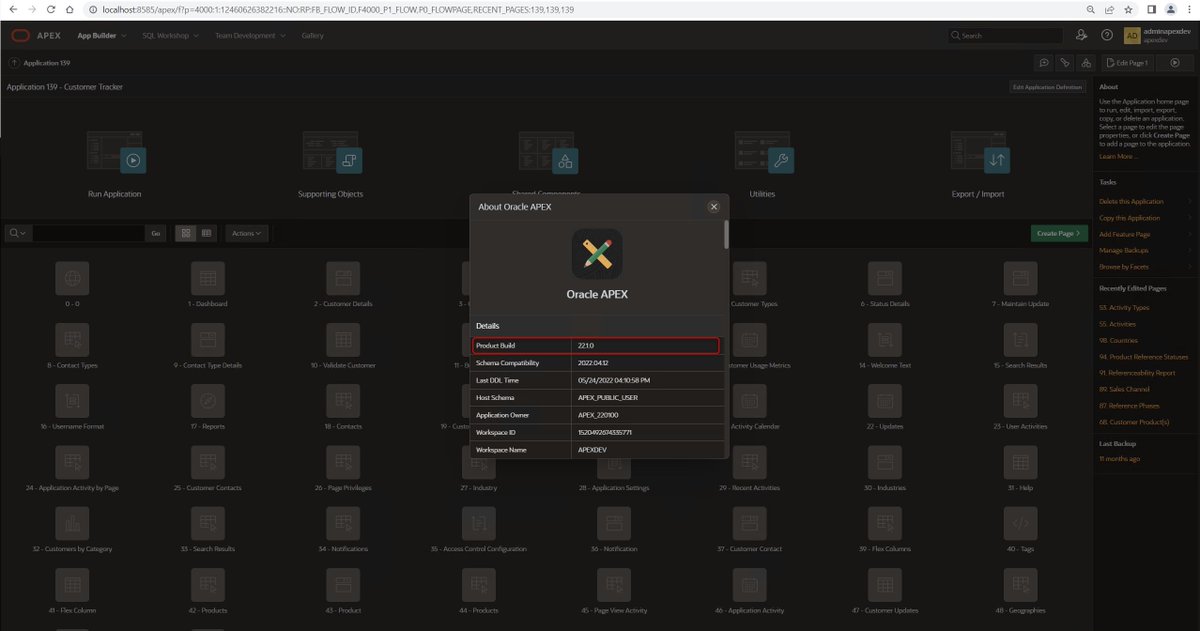The height and width of the screenshot is (631, 1200).
Task: Open the 31 - Help page icon
Action: coord(1020,461)
